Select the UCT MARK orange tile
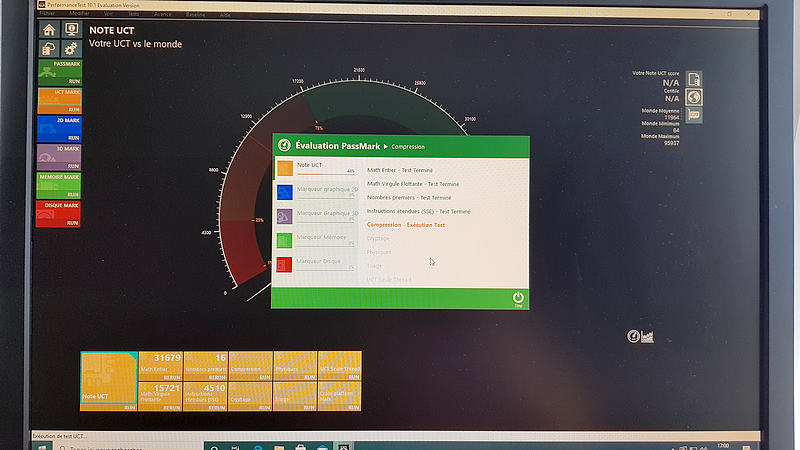 click(60, 101)
